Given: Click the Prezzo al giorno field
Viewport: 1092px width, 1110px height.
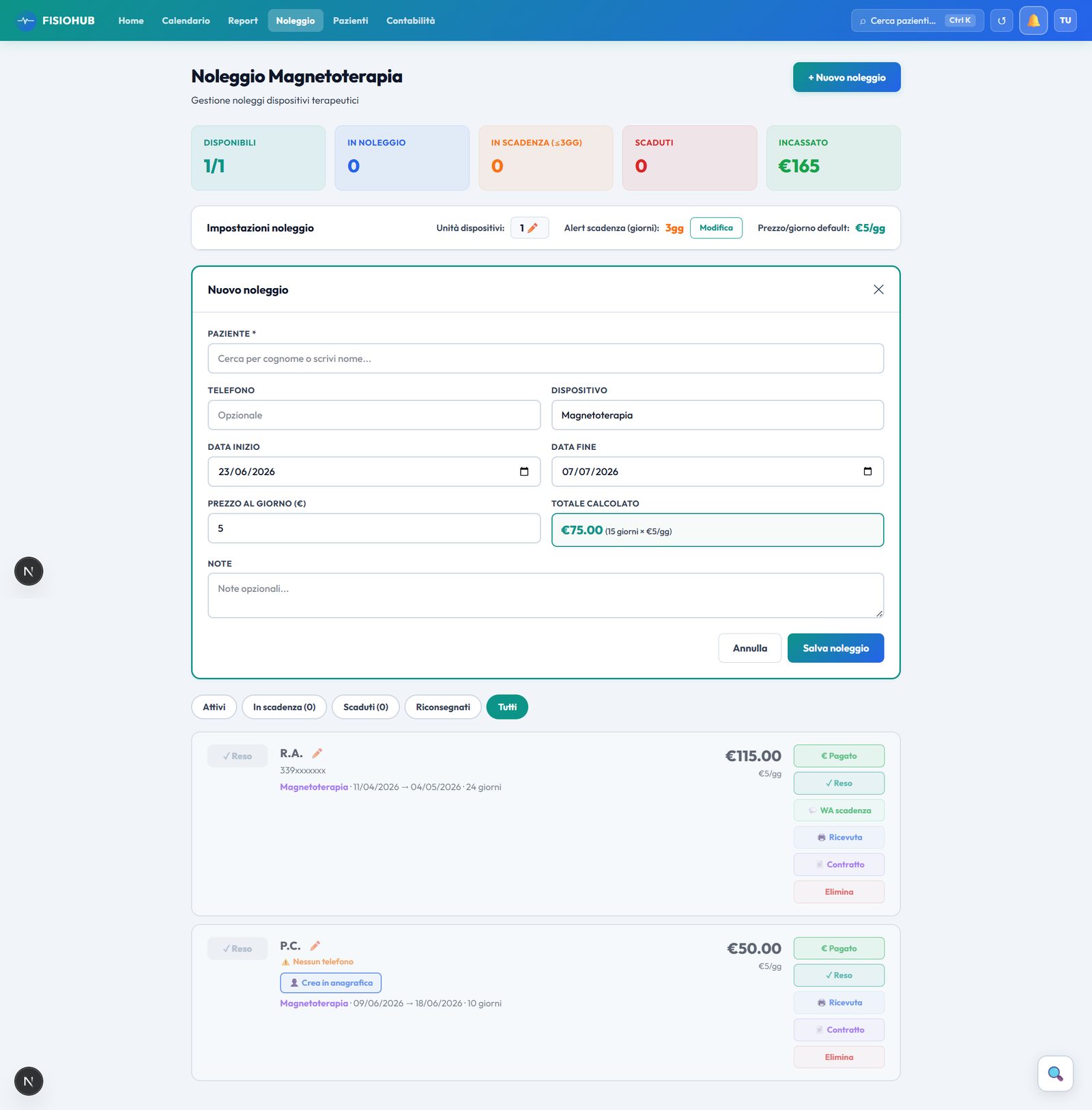Looking at the screenshot, I should [x=374, y=528].
